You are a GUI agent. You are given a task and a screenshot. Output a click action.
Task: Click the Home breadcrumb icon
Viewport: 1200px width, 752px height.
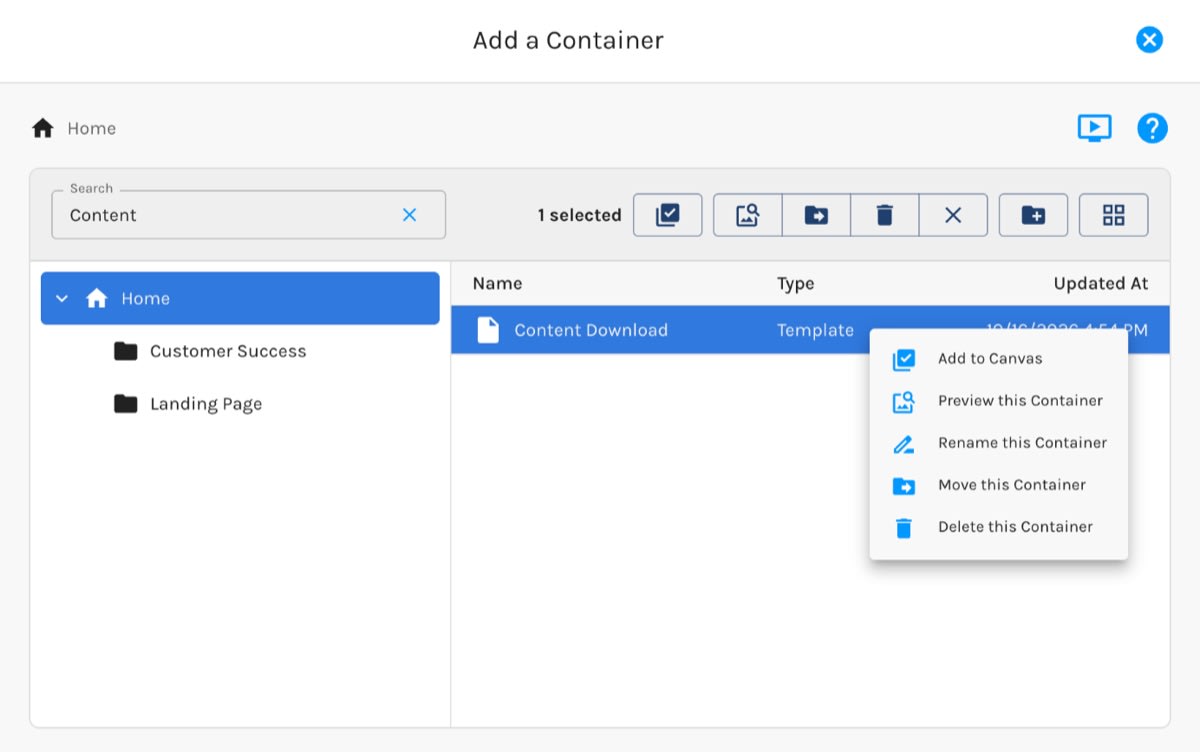[x=43, y=128]
